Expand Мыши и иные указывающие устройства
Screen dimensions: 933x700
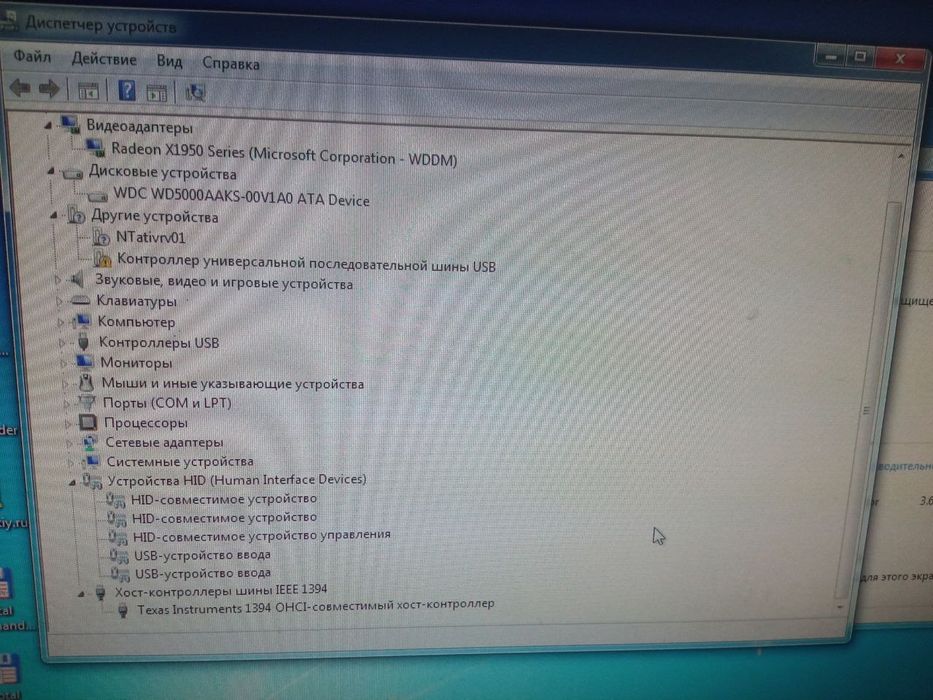pyautogui.click(x=65, y=384)
